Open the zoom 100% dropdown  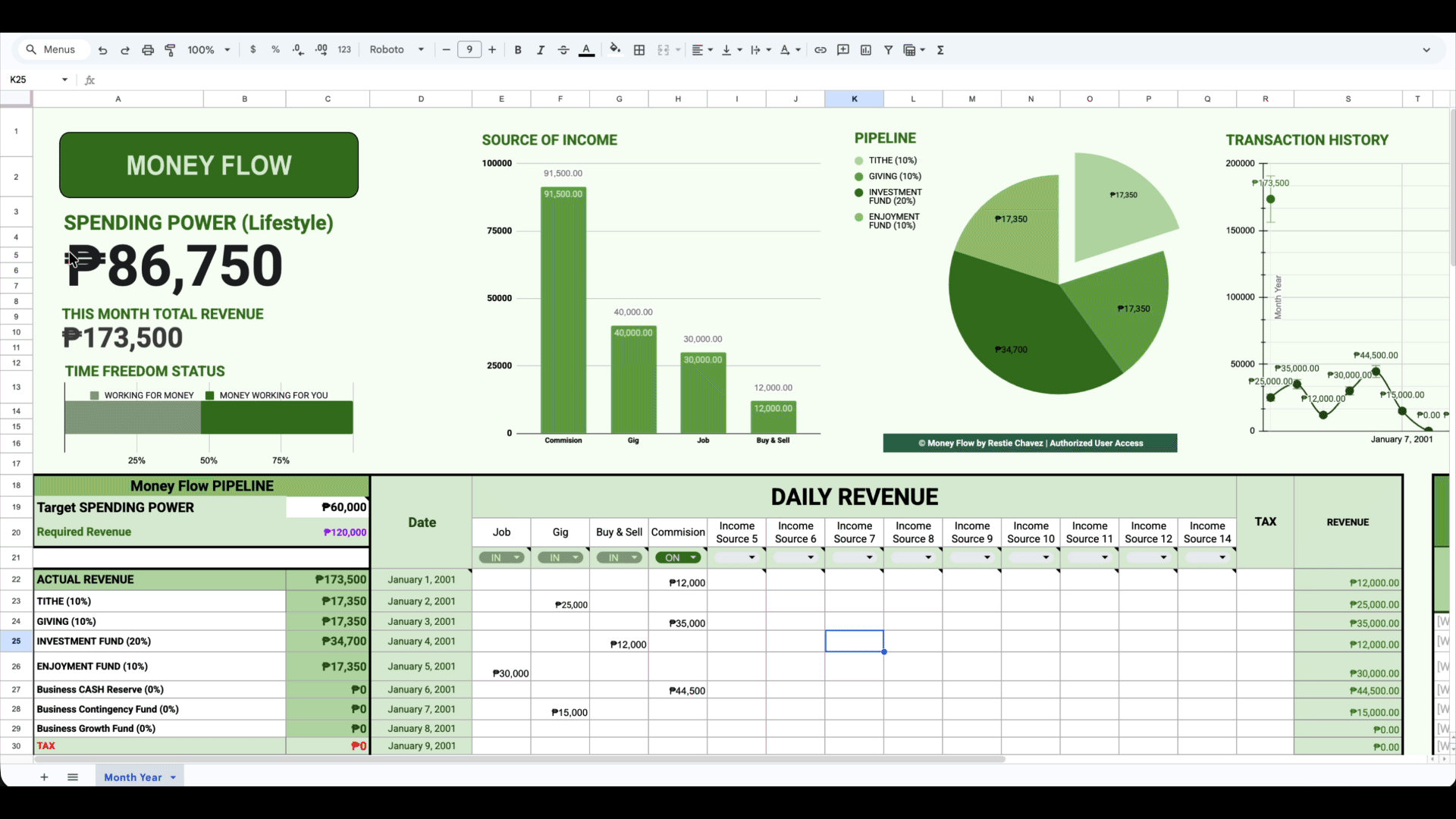click(x=209, y=50)
